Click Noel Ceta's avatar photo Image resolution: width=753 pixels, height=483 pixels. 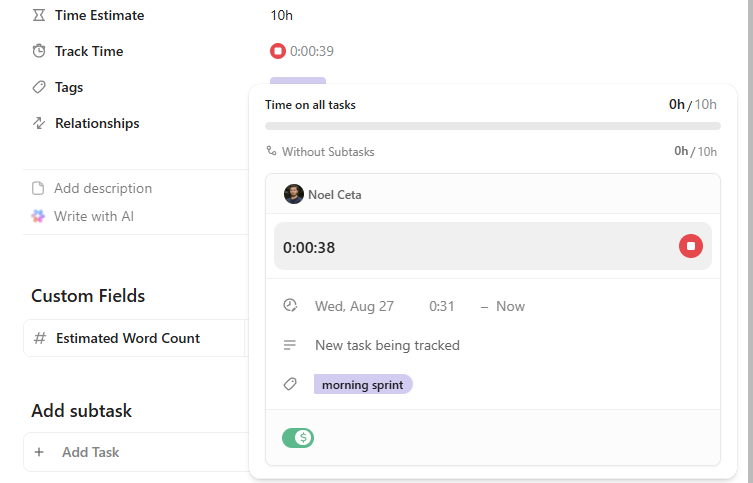(293, 194)
